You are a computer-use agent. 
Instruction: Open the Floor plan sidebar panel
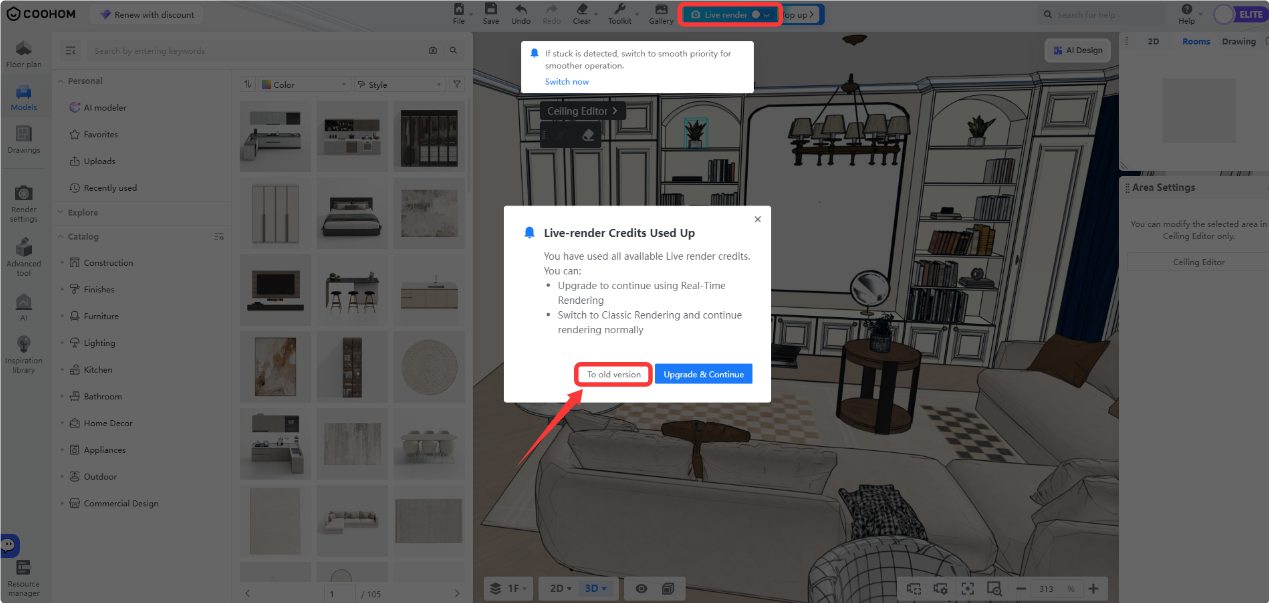[24, 54]
